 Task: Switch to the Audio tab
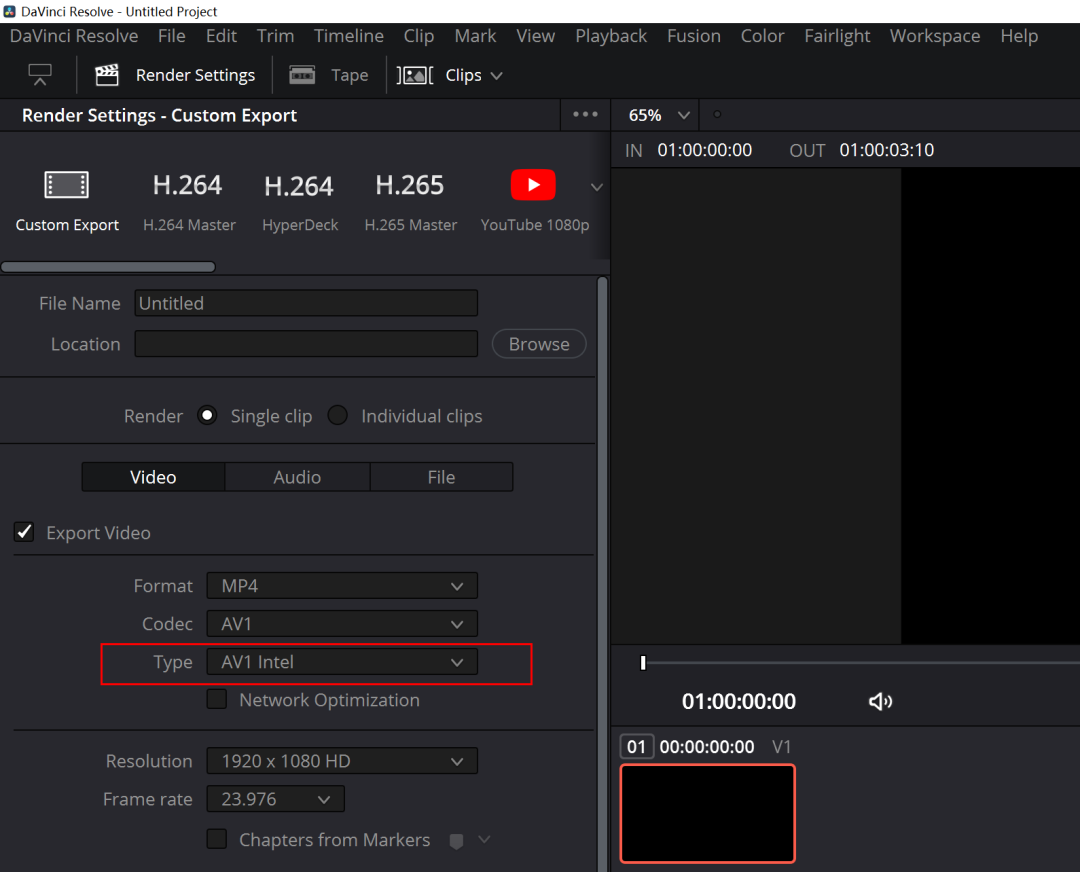point(298,477)
